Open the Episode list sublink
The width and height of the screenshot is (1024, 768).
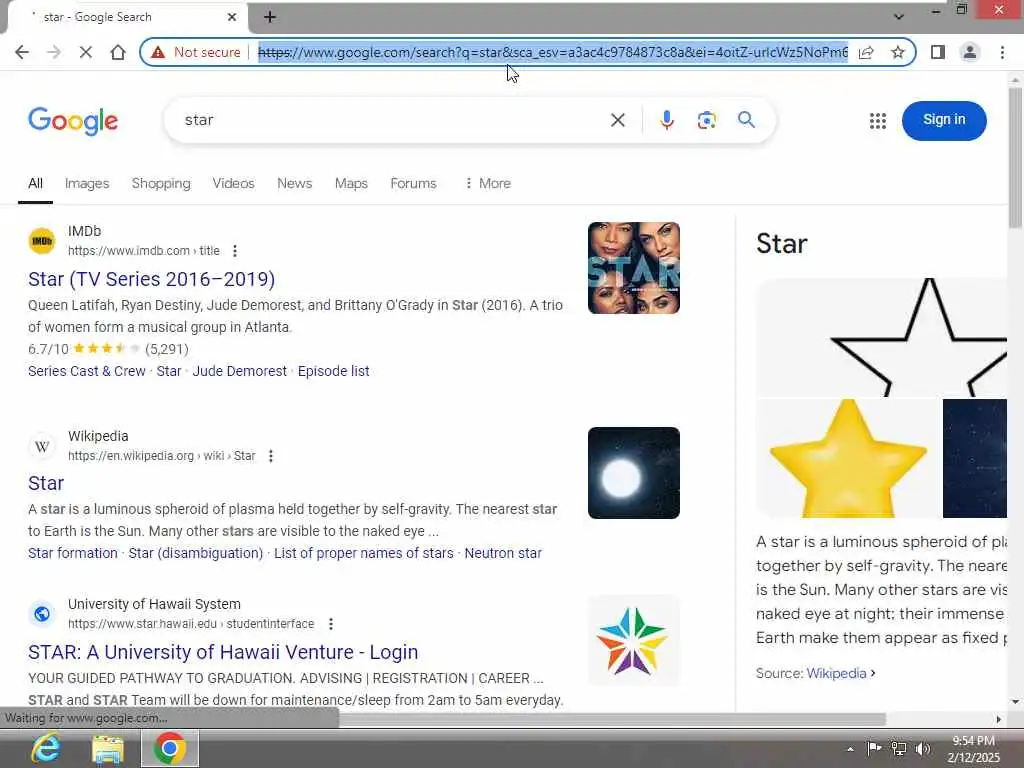[334, 371]
